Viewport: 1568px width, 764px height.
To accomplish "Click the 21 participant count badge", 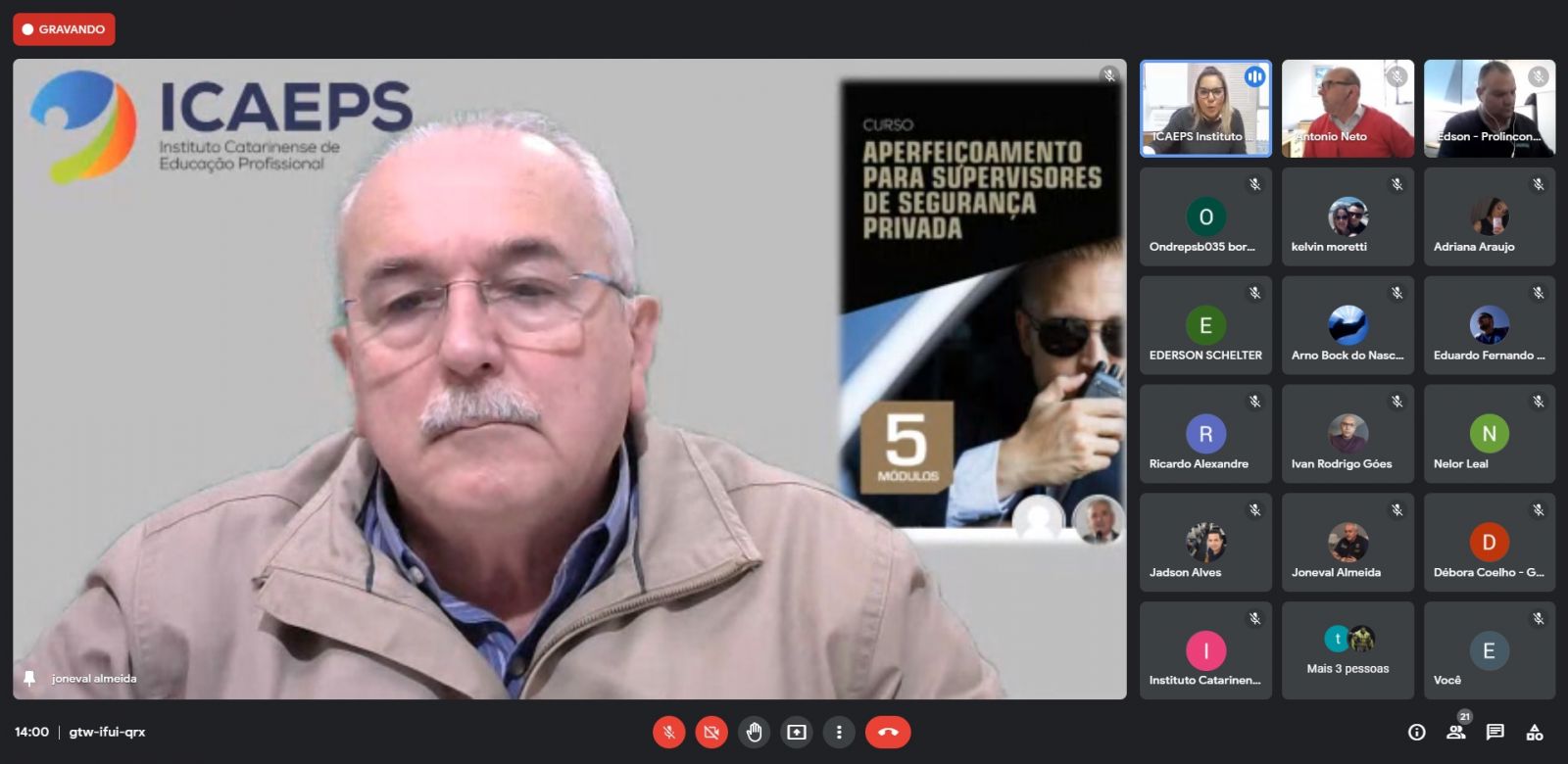I will tap(1465, 717).
